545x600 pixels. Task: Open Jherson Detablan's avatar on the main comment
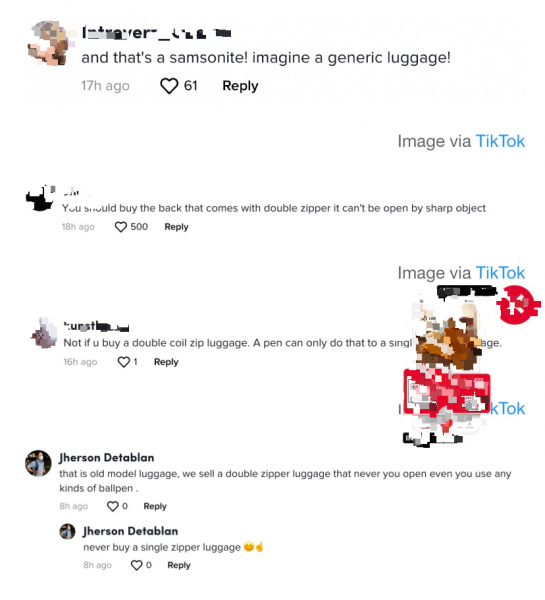[38, 463]
